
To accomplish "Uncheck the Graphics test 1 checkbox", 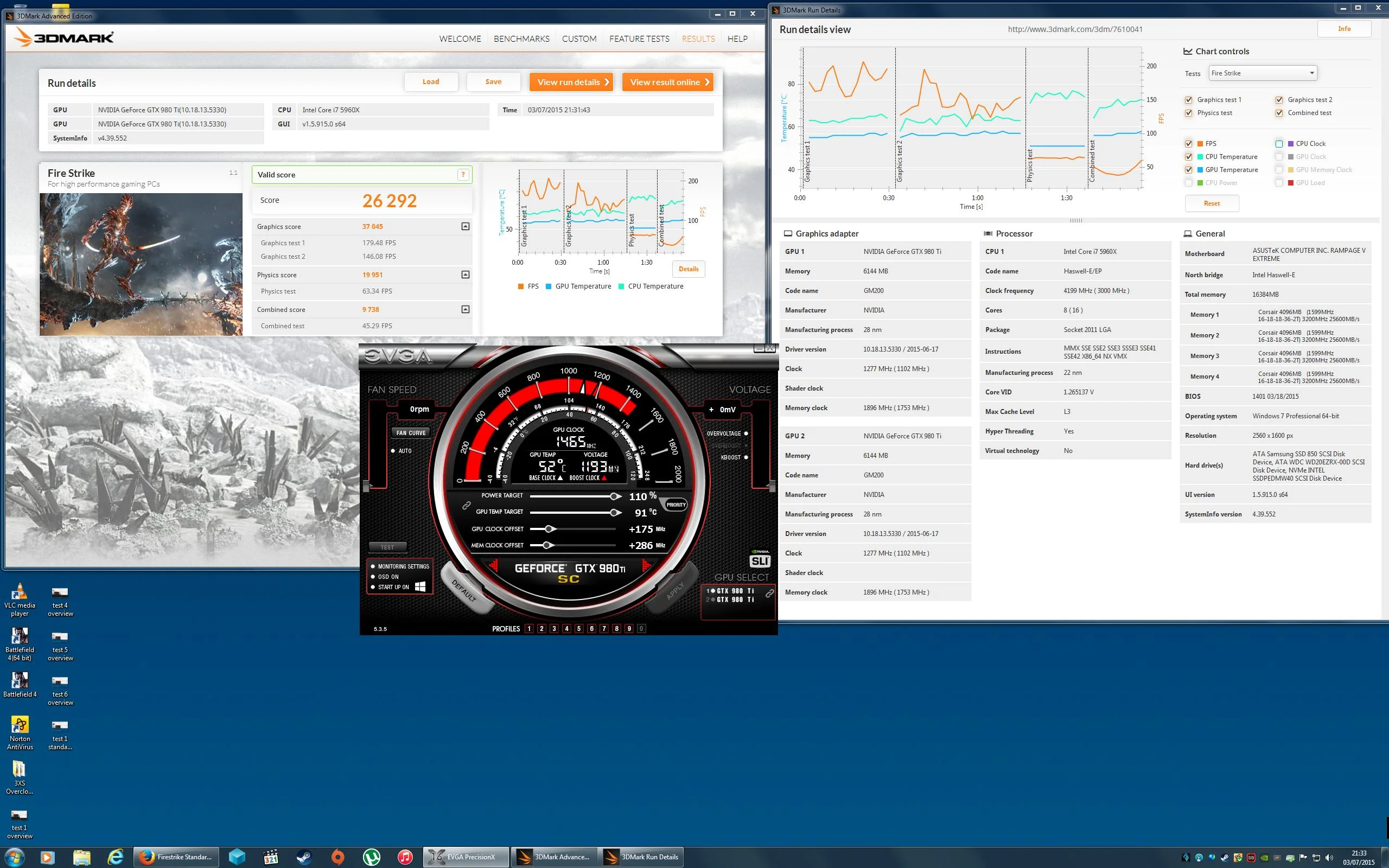I will [1188, 100].
